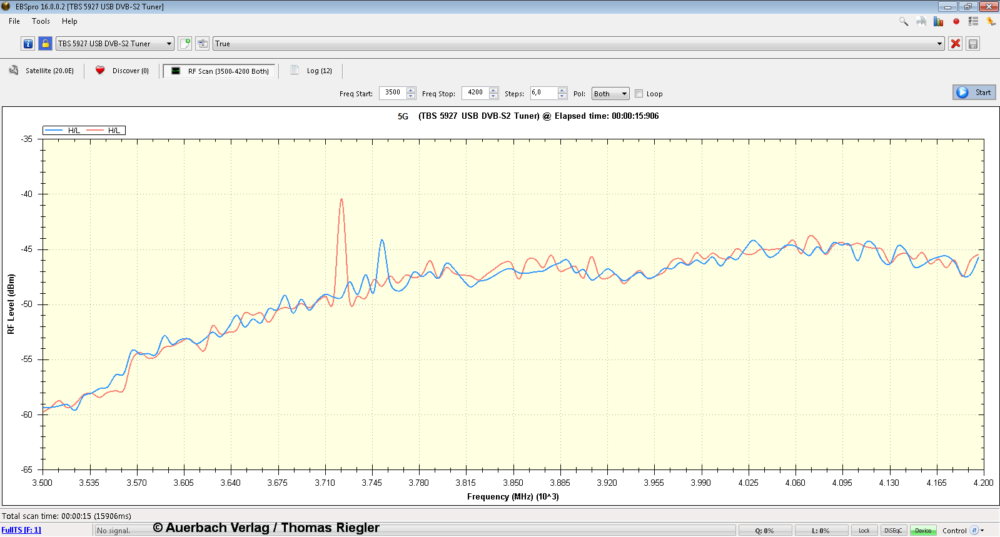Image resolution: width=1000 pixels, height=537 pixels.
Task: Click the 'No signal.' status text
Action: click(114, 531)
